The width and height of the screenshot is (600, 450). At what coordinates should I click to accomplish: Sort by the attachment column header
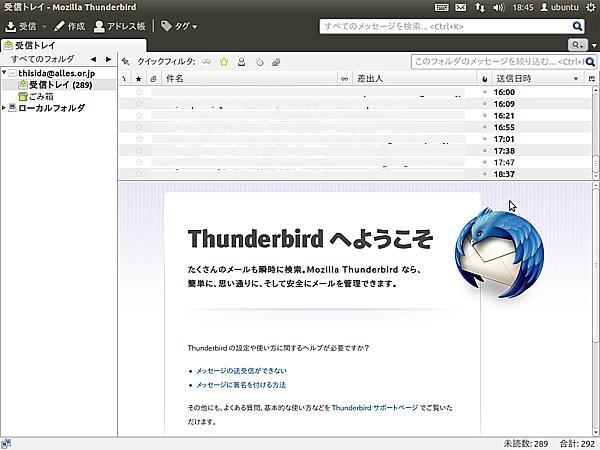[x=153, y=79]
